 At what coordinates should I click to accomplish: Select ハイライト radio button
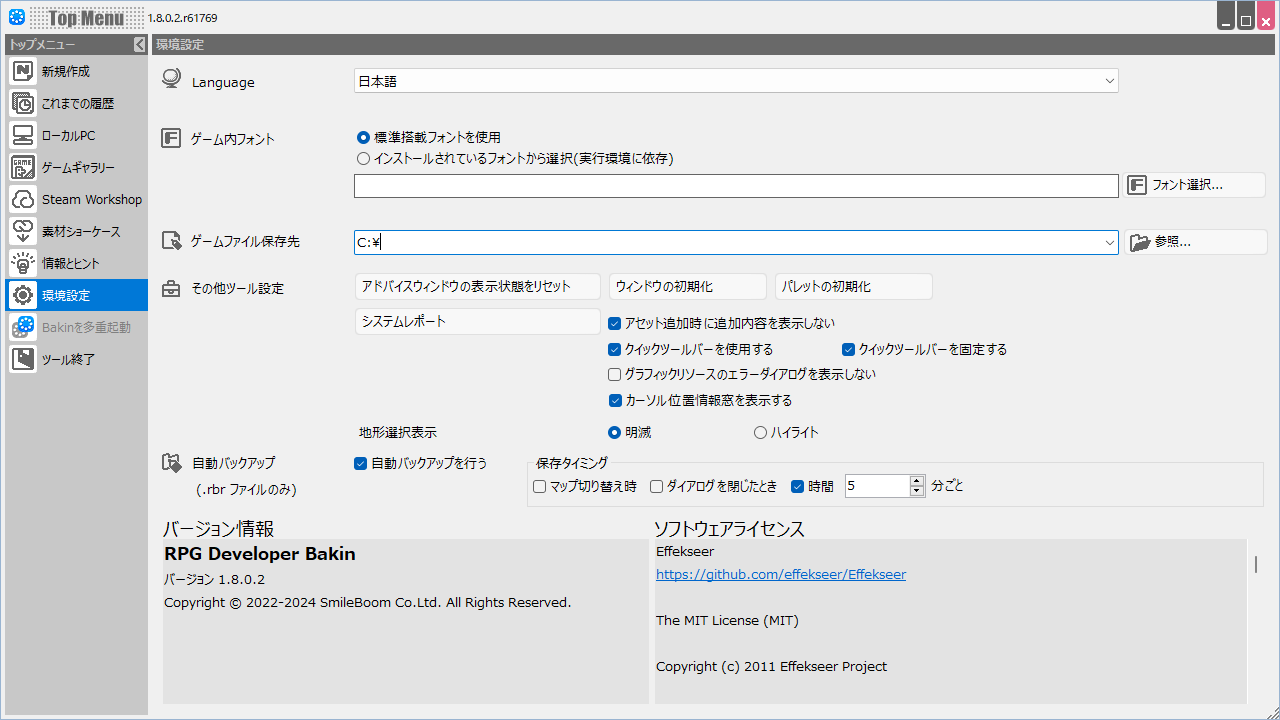click(x=760, y=432)
